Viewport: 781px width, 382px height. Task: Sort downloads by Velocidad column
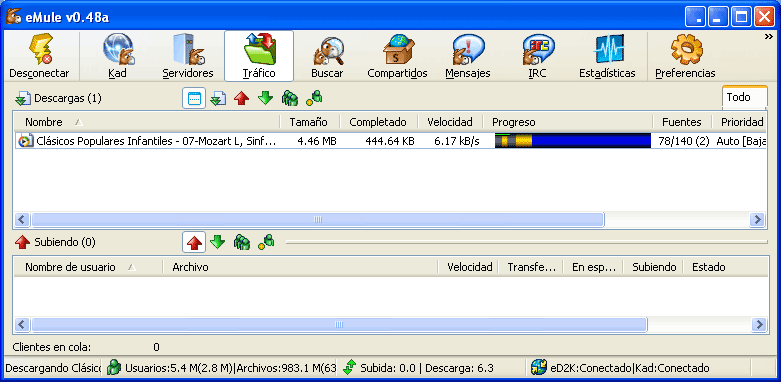click(450, 122)
